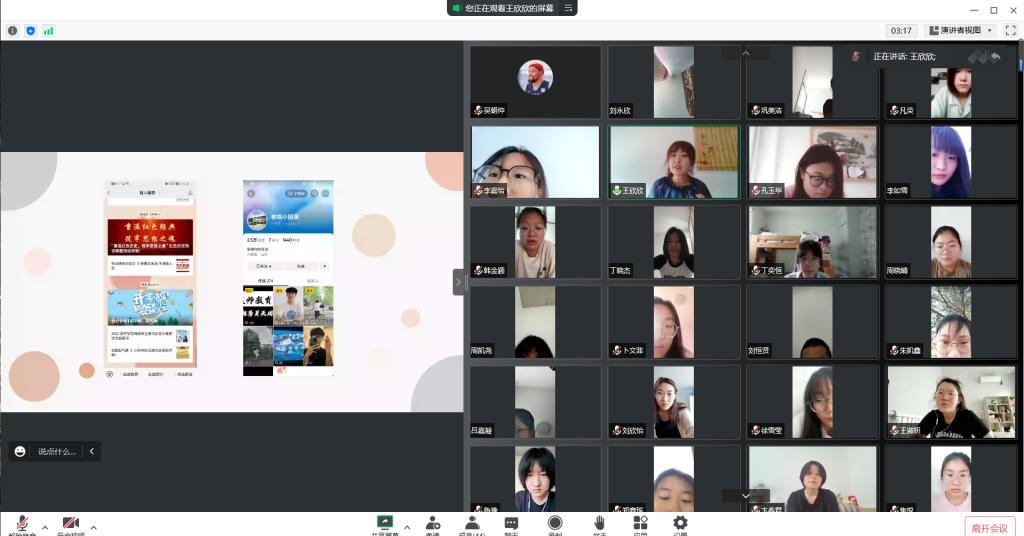Viewport: 1024px width, 536px height.
Task: Start recording the meeting
Action: [555, 524]
